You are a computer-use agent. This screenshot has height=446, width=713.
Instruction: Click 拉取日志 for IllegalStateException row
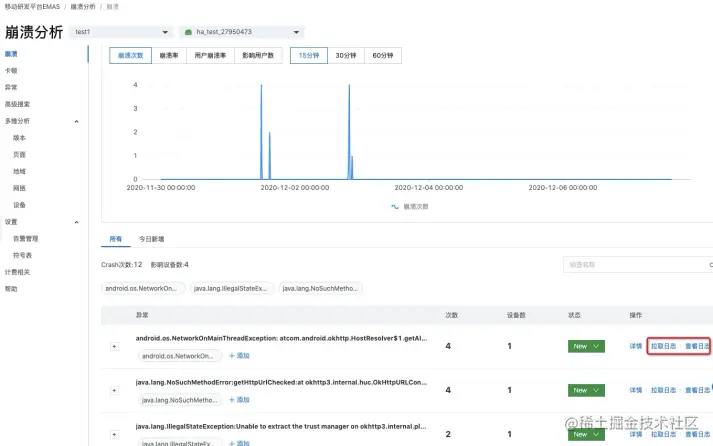pos(663,435)
